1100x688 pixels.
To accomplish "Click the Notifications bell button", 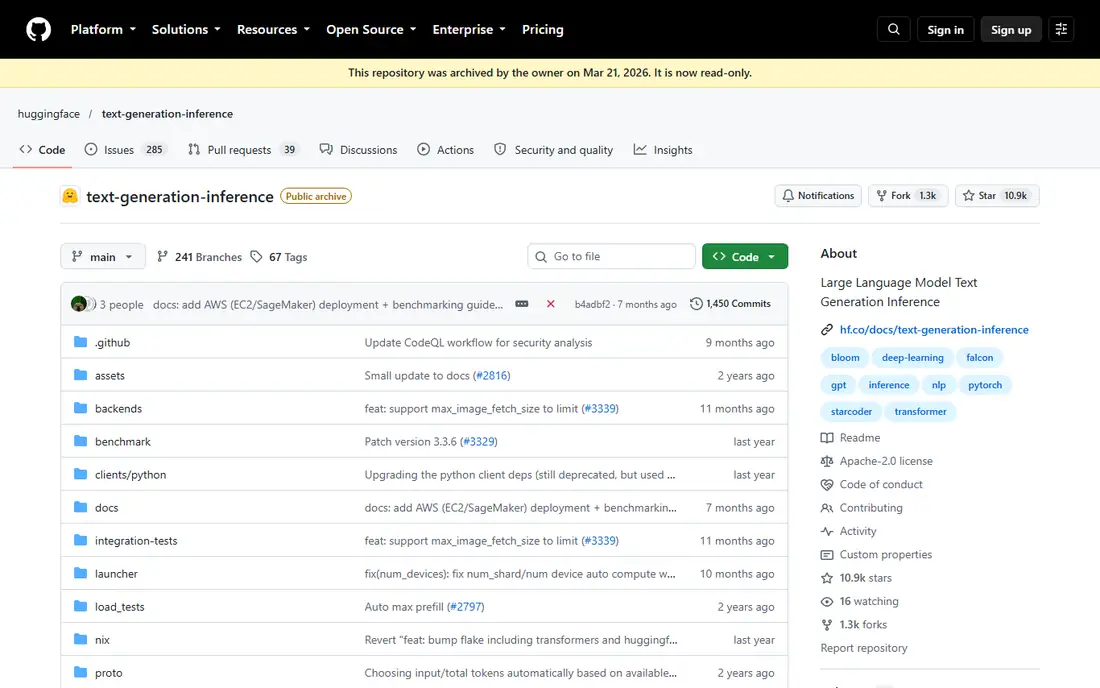I will coord(818,196).
